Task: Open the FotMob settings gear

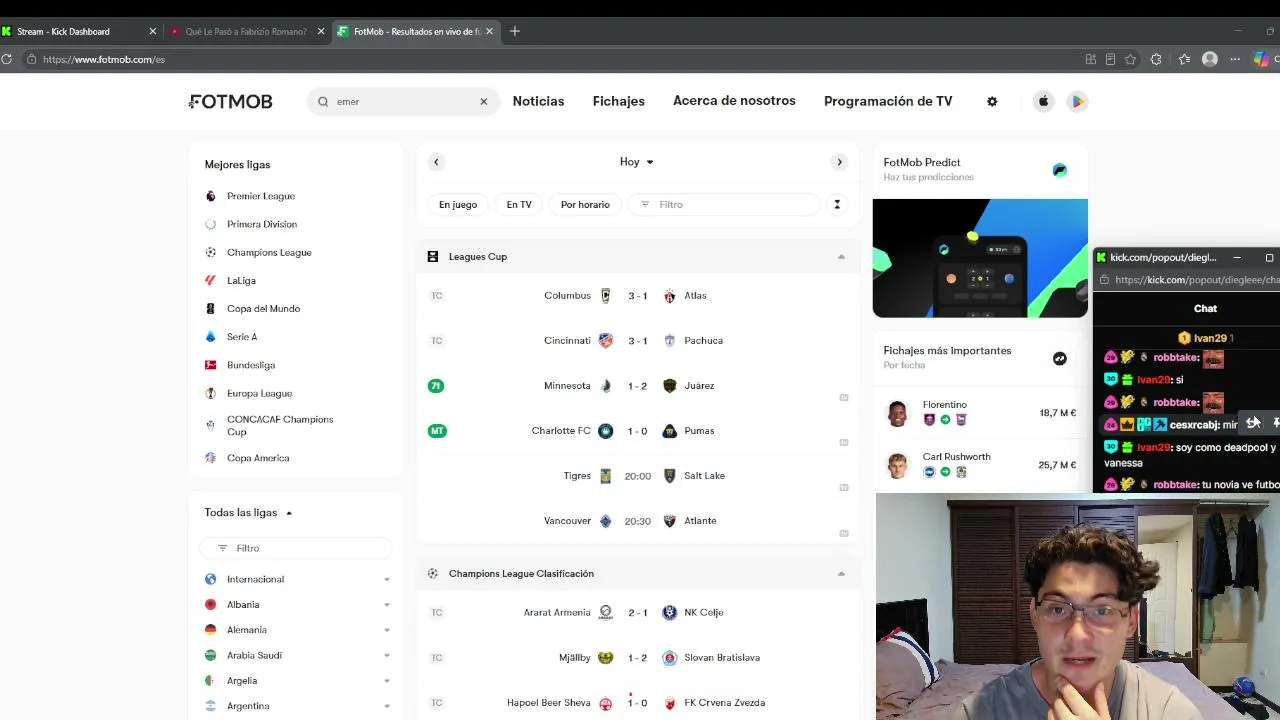Action: 992,101
